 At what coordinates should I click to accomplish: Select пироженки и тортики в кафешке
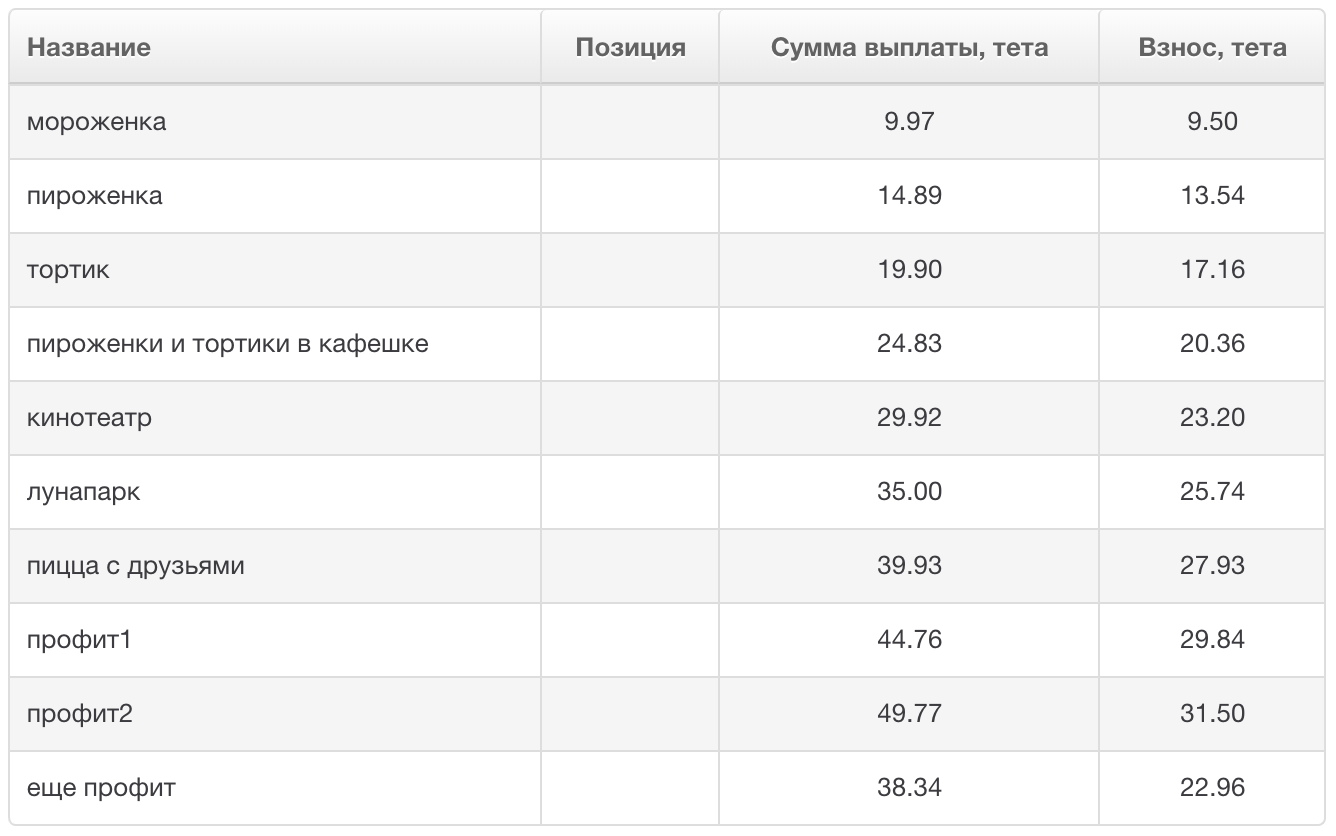[x=227, y=344]
